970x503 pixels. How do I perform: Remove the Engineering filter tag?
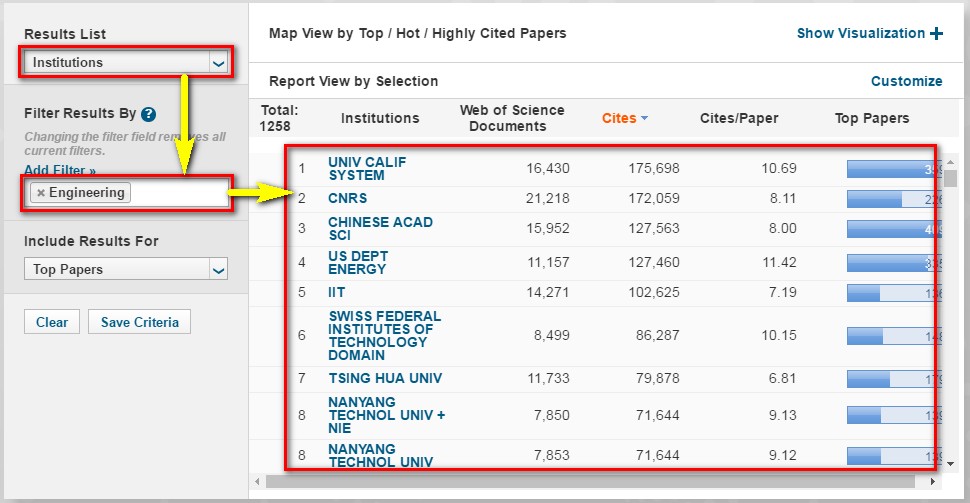(x=41, y=193)
